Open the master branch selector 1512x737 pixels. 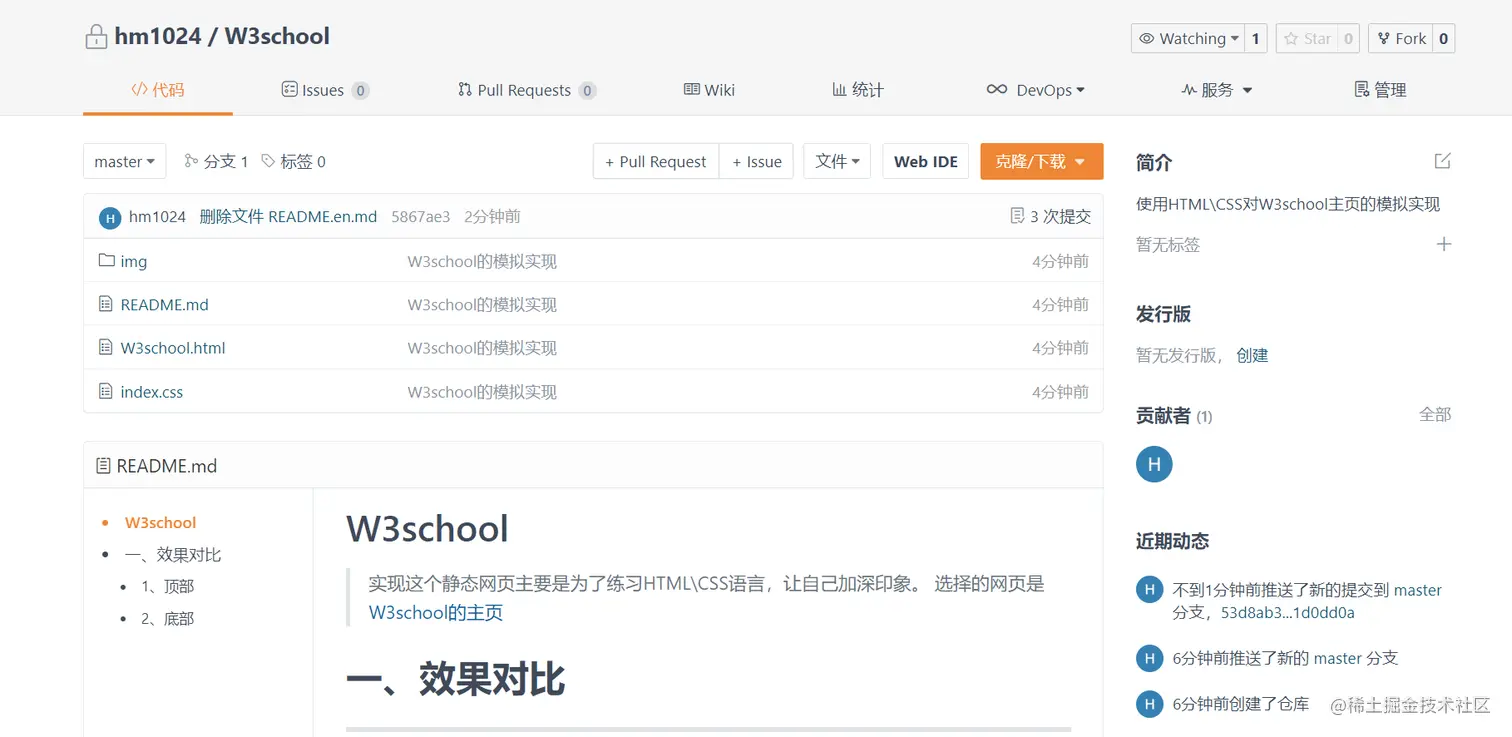coord(124,161)
